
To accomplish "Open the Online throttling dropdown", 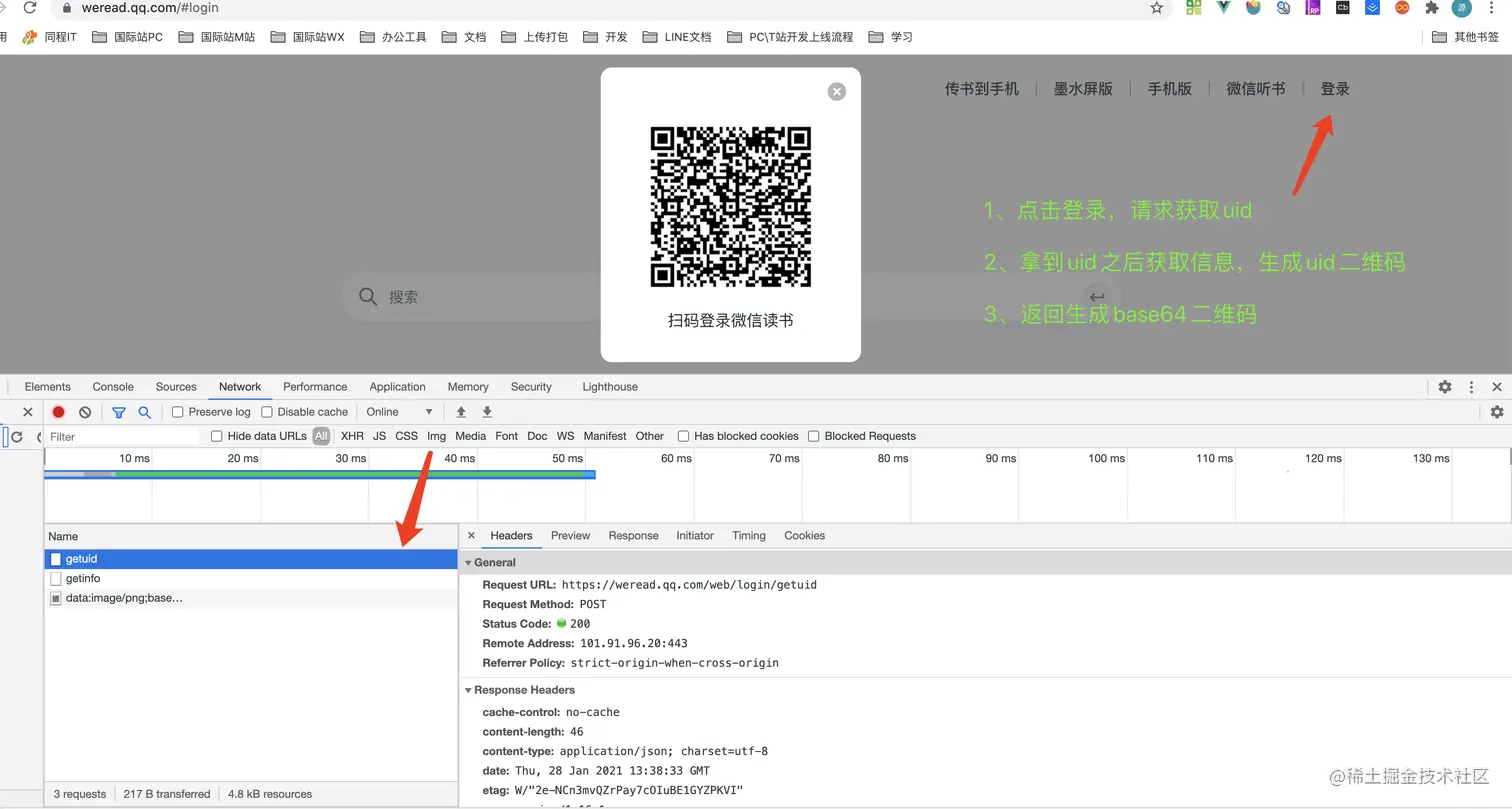I will tap(399, 412).
